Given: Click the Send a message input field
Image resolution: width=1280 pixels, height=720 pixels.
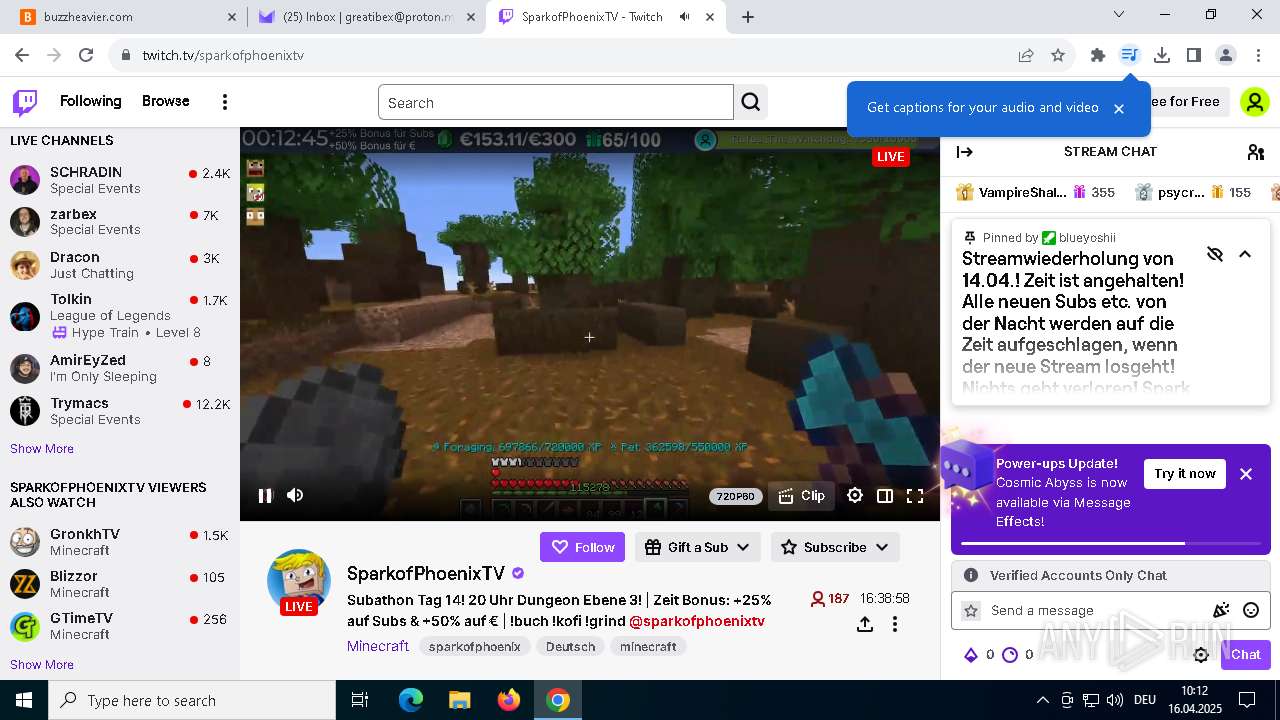Looking at the screenshot, I should (x=1110, y=610).
